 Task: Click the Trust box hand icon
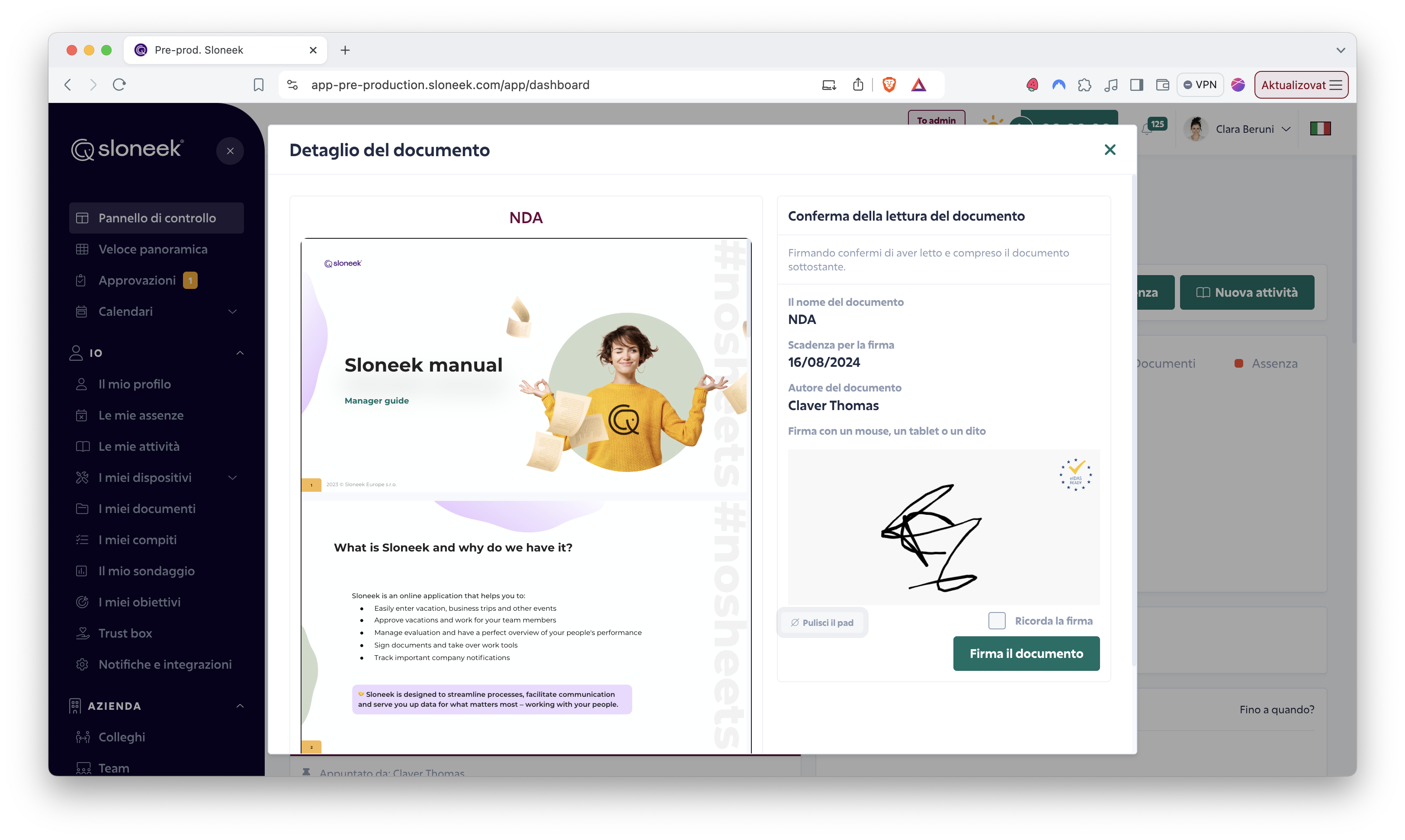(x=82, y=633)
